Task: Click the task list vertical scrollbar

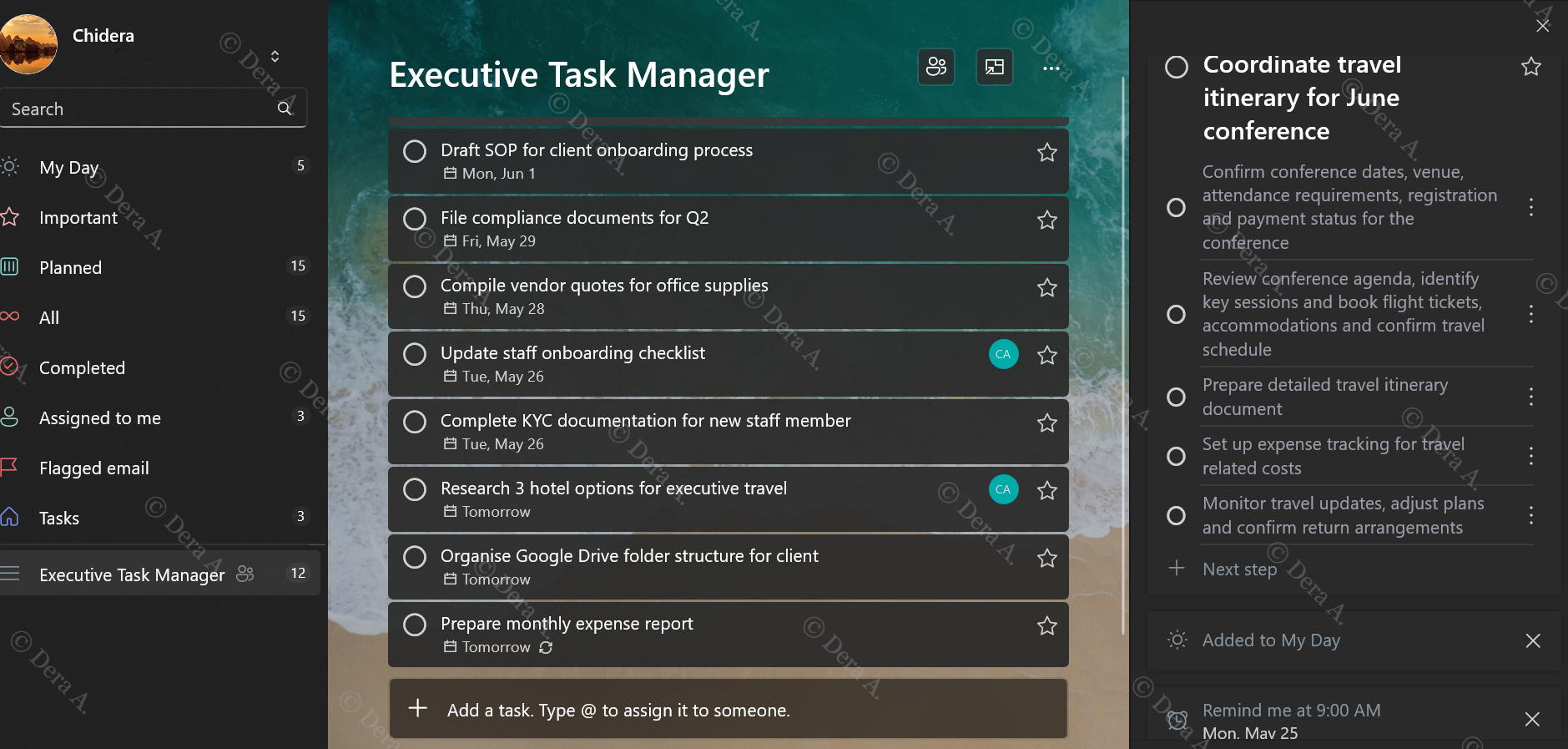Action: (1123, 355)
